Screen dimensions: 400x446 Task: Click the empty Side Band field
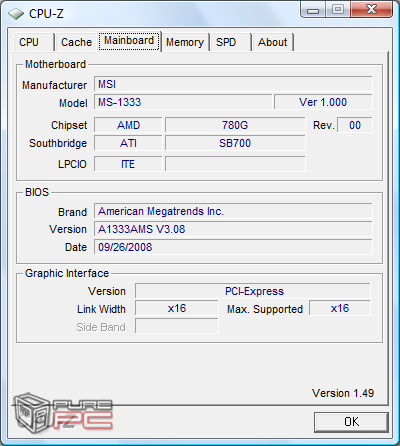tap(177, 326)
